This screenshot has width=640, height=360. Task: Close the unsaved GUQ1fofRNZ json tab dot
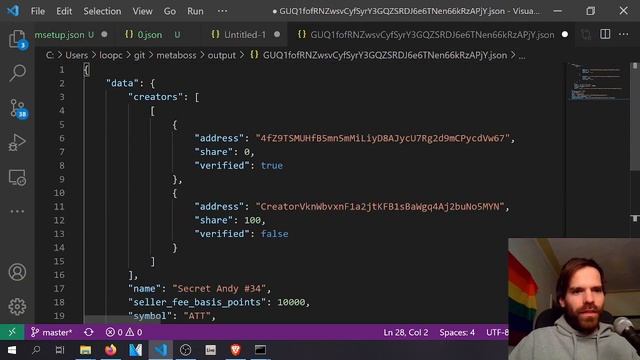[565, 35]
